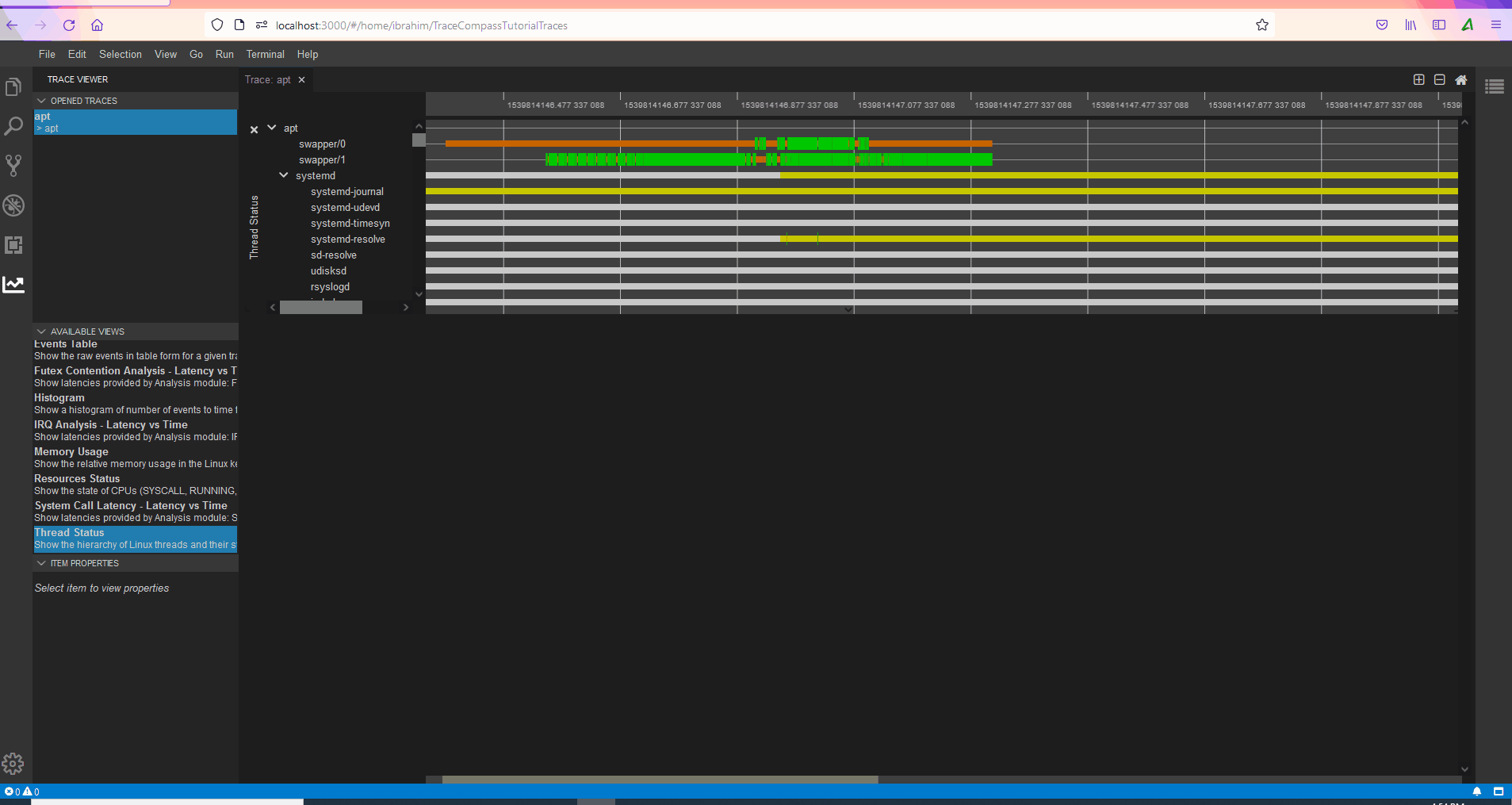Select the rsyslogd thread row
This screenshot has height=805, width=1512.
click(x=330, y=286)
